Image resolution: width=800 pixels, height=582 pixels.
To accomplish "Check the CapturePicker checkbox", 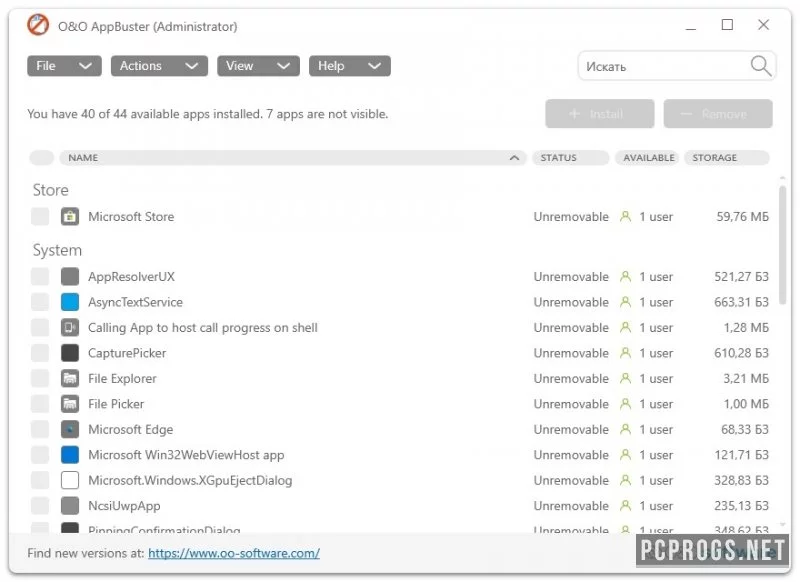I will [x=40, y=353].
